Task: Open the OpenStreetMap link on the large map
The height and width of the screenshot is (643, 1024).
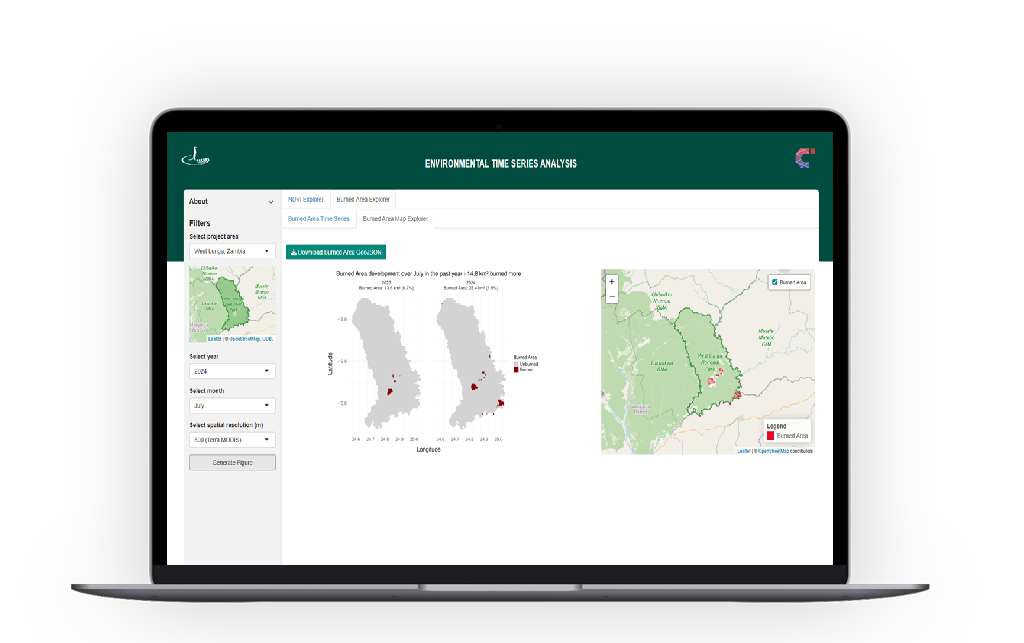Action: click(772, 451)
